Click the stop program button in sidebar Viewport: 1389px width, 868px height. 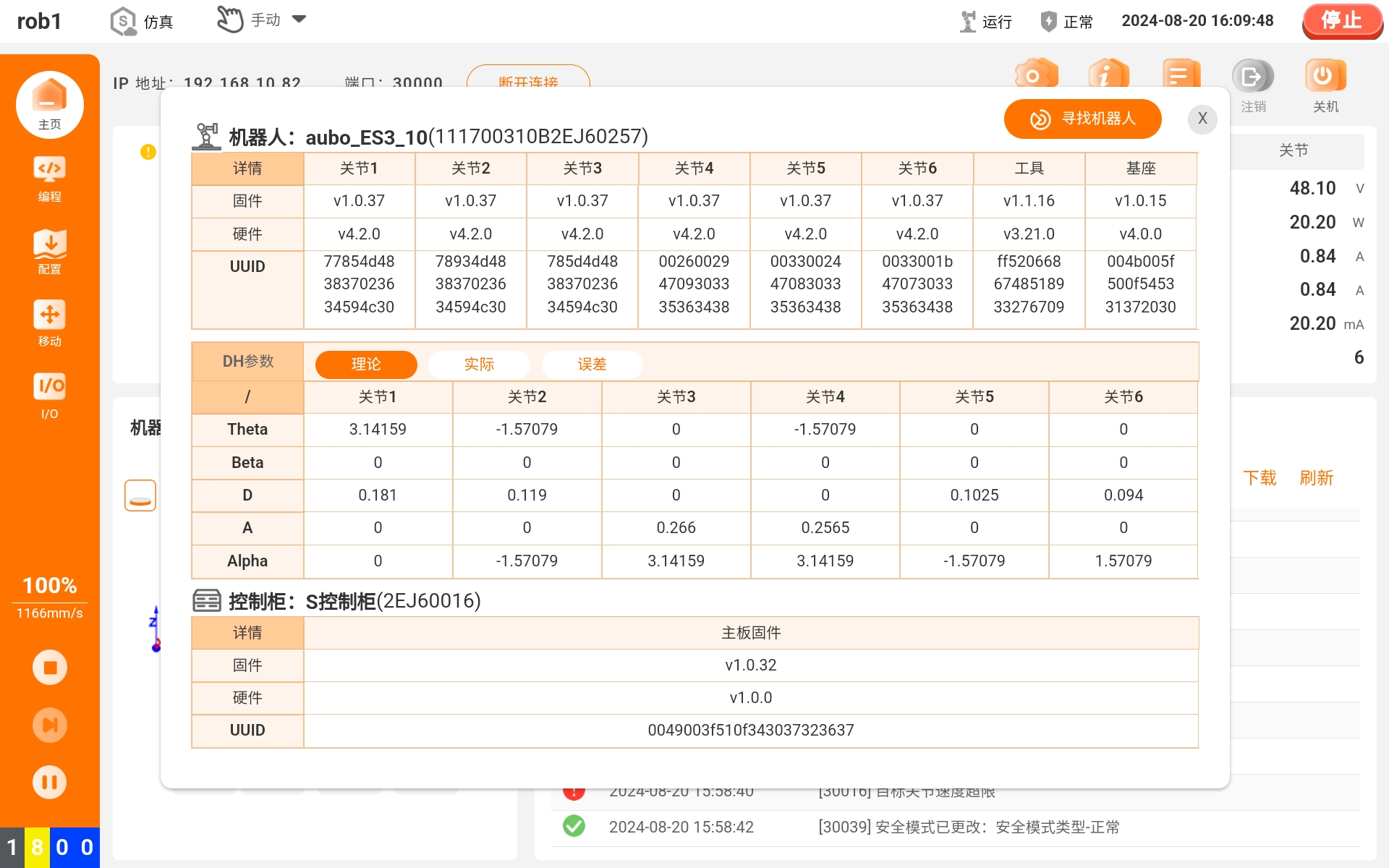(49, 667)
